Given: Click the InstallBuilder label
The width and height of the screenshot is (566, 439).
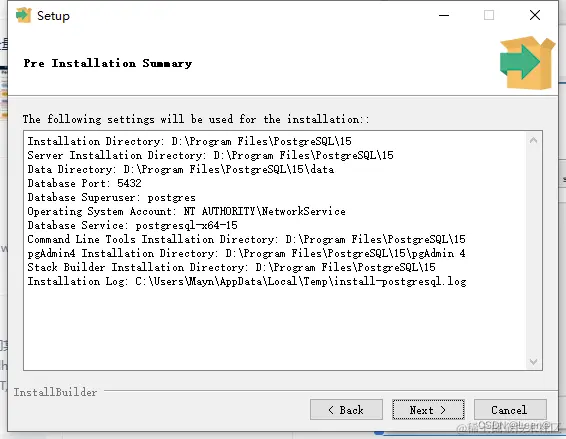Looking at the screenshot, I should pos(55,392).
